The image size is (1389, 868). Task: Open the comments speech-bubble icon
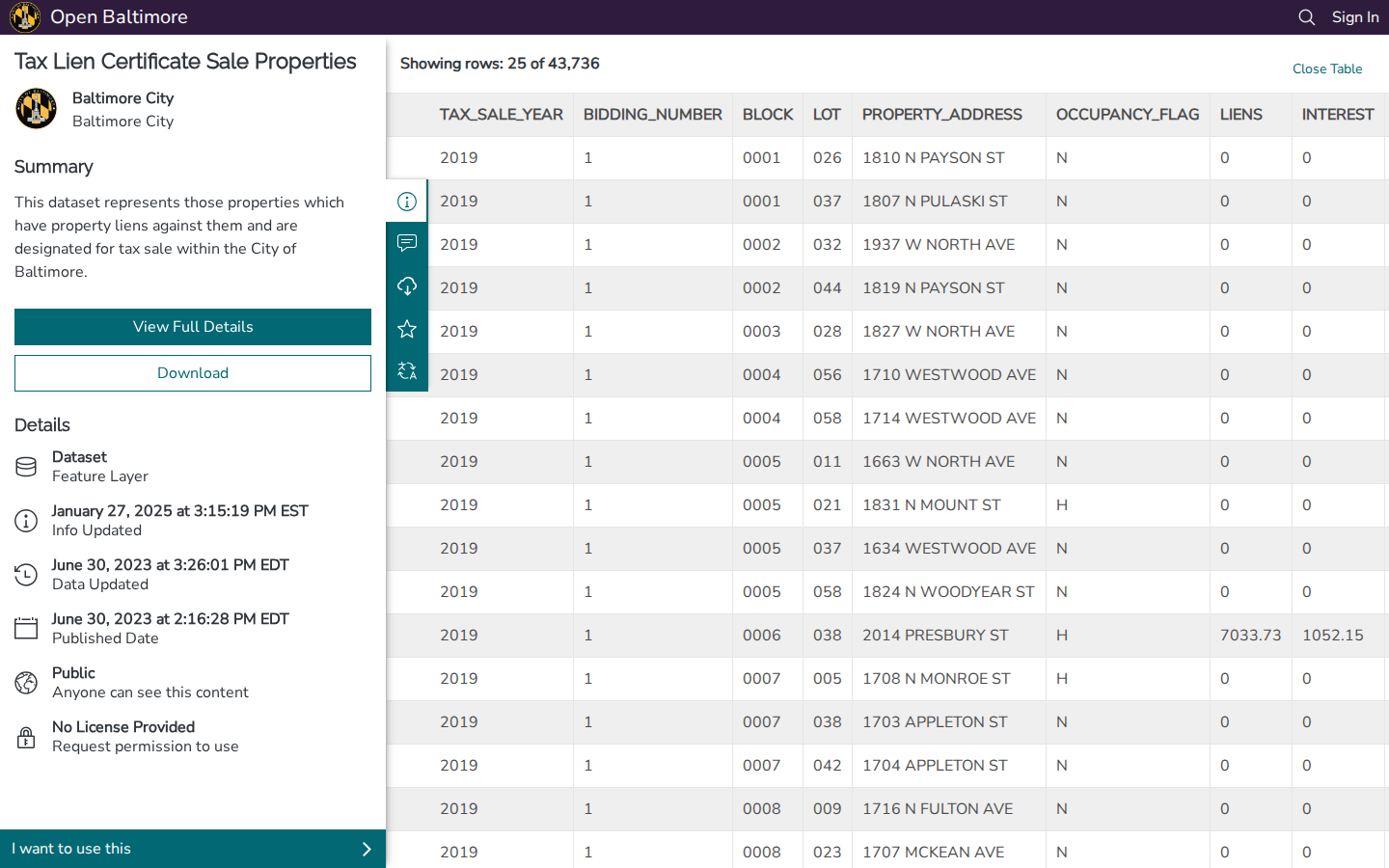click(x=407, y=243)
